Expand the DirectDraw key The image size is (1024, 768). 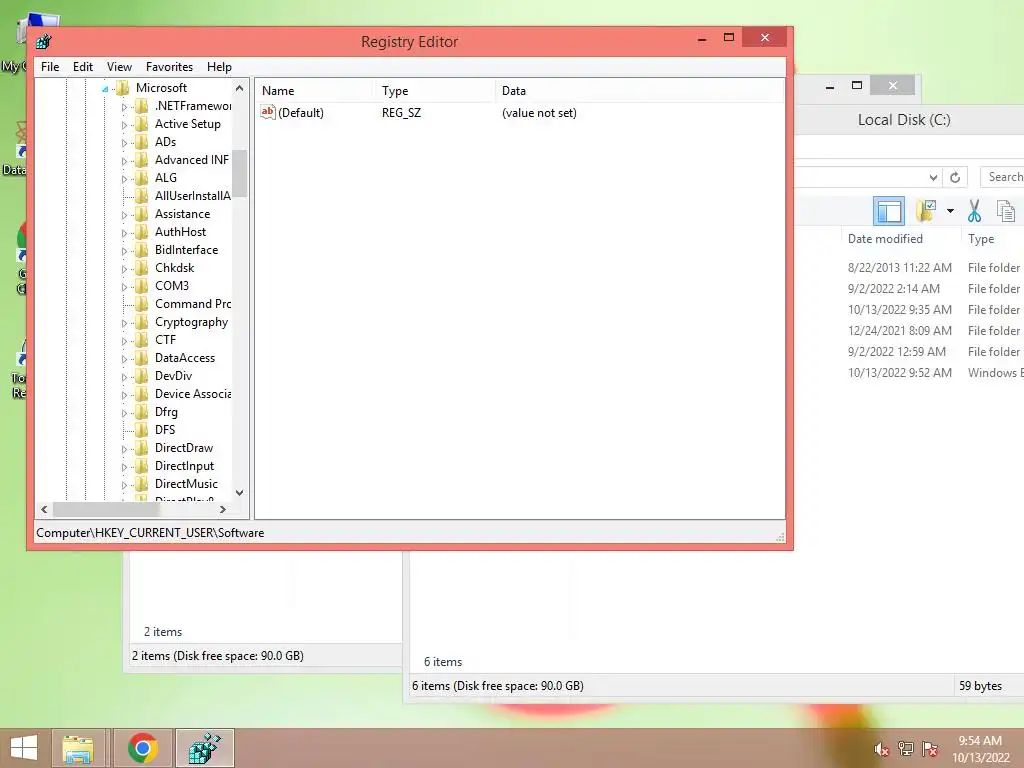124,449
